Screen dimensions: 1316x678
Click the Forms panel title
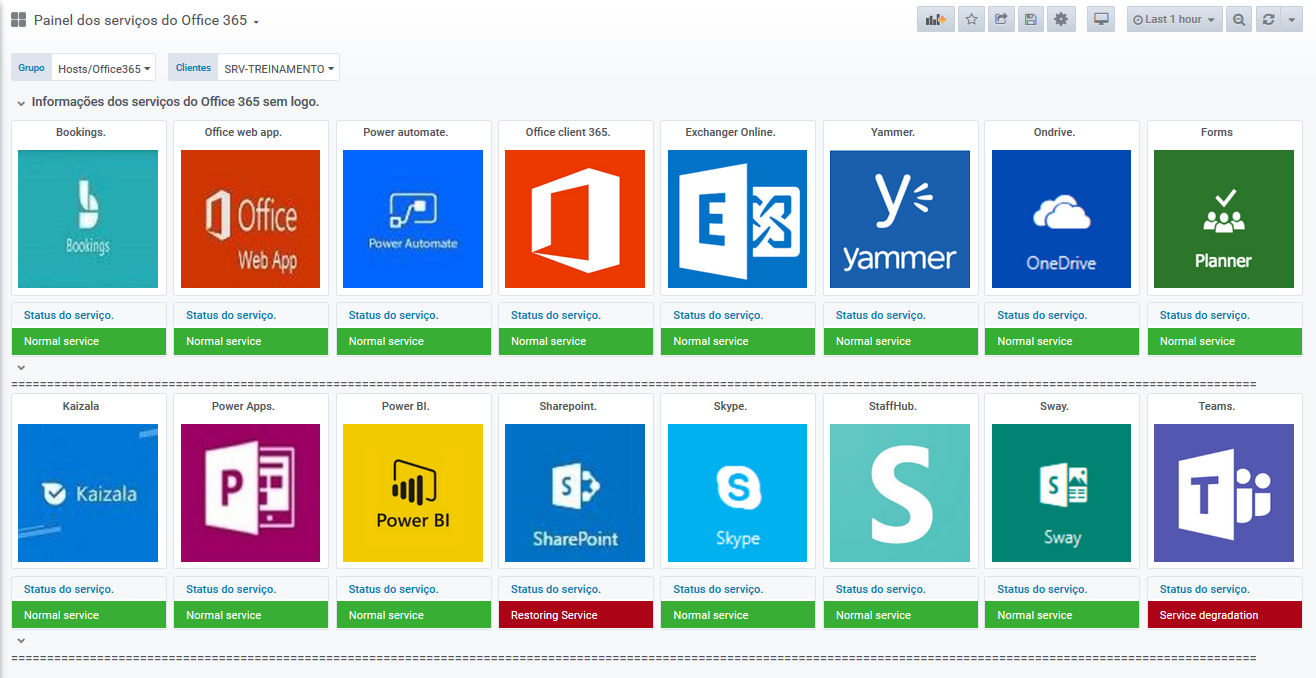[1217, 132]
